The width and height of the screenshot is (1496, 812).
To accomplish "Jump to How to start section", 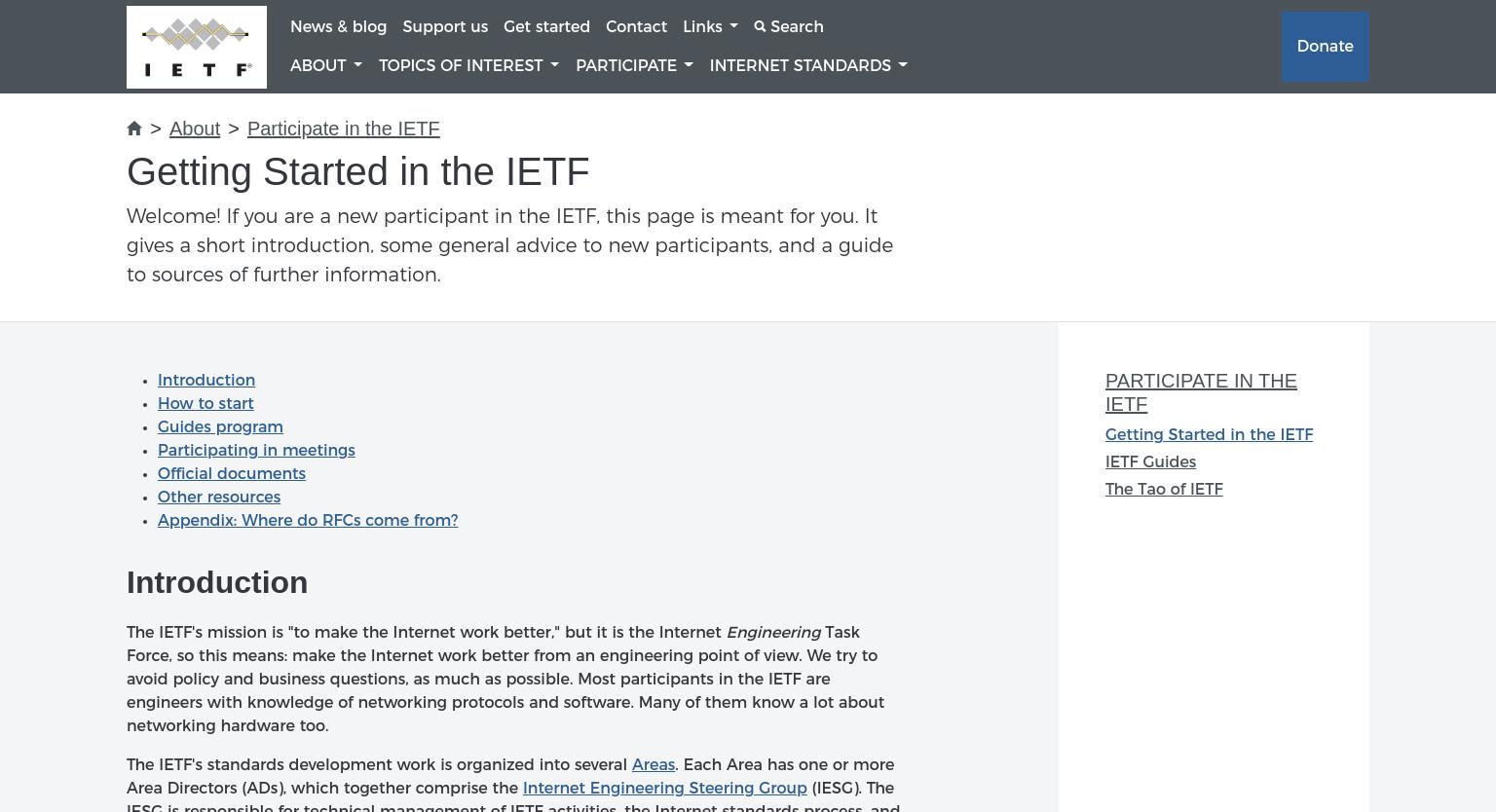I will (x=206, y=404).
